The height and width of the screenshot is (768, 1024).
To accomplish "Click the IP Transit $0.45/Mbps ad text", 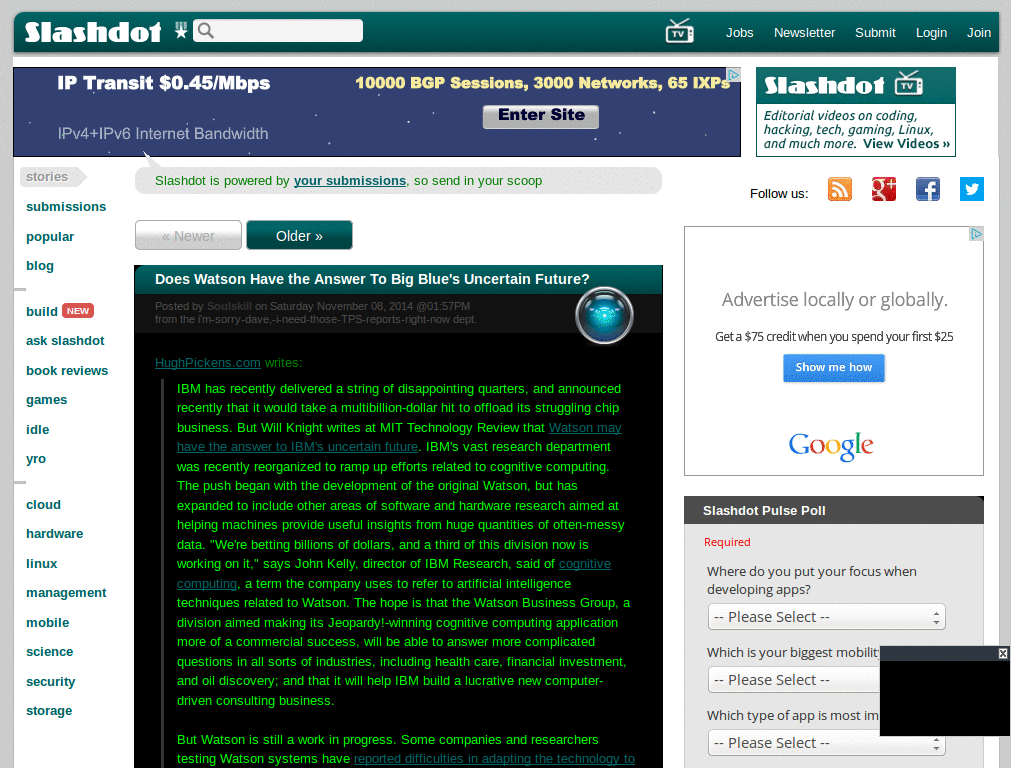I will pos(163,83).
